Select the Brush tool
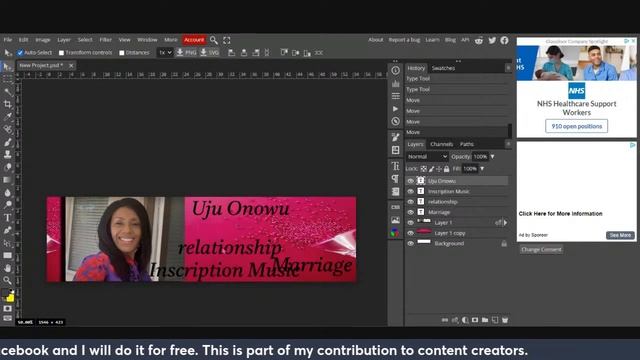This screenshot has width=640, height=360. pyautogui.click(x=7, y=142)
